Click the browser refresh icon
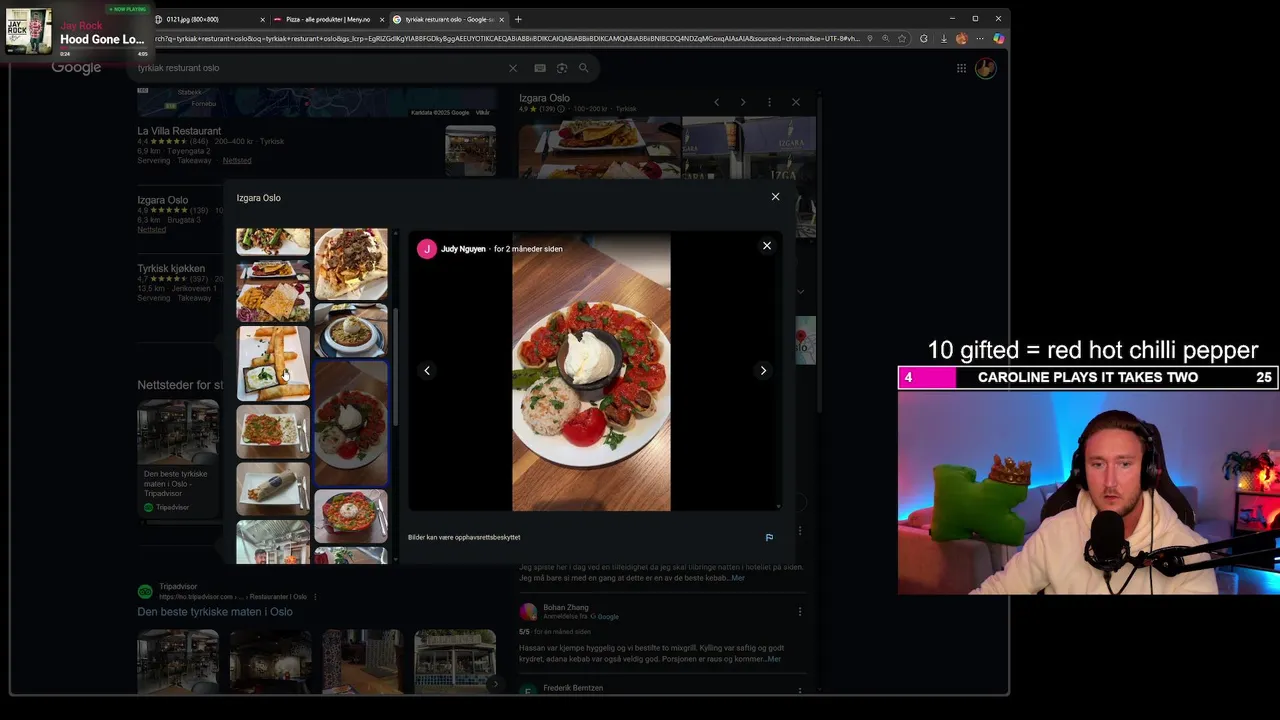Image resolution: width=1280 pixels, height=720 pixels. [x=923, y=39]
